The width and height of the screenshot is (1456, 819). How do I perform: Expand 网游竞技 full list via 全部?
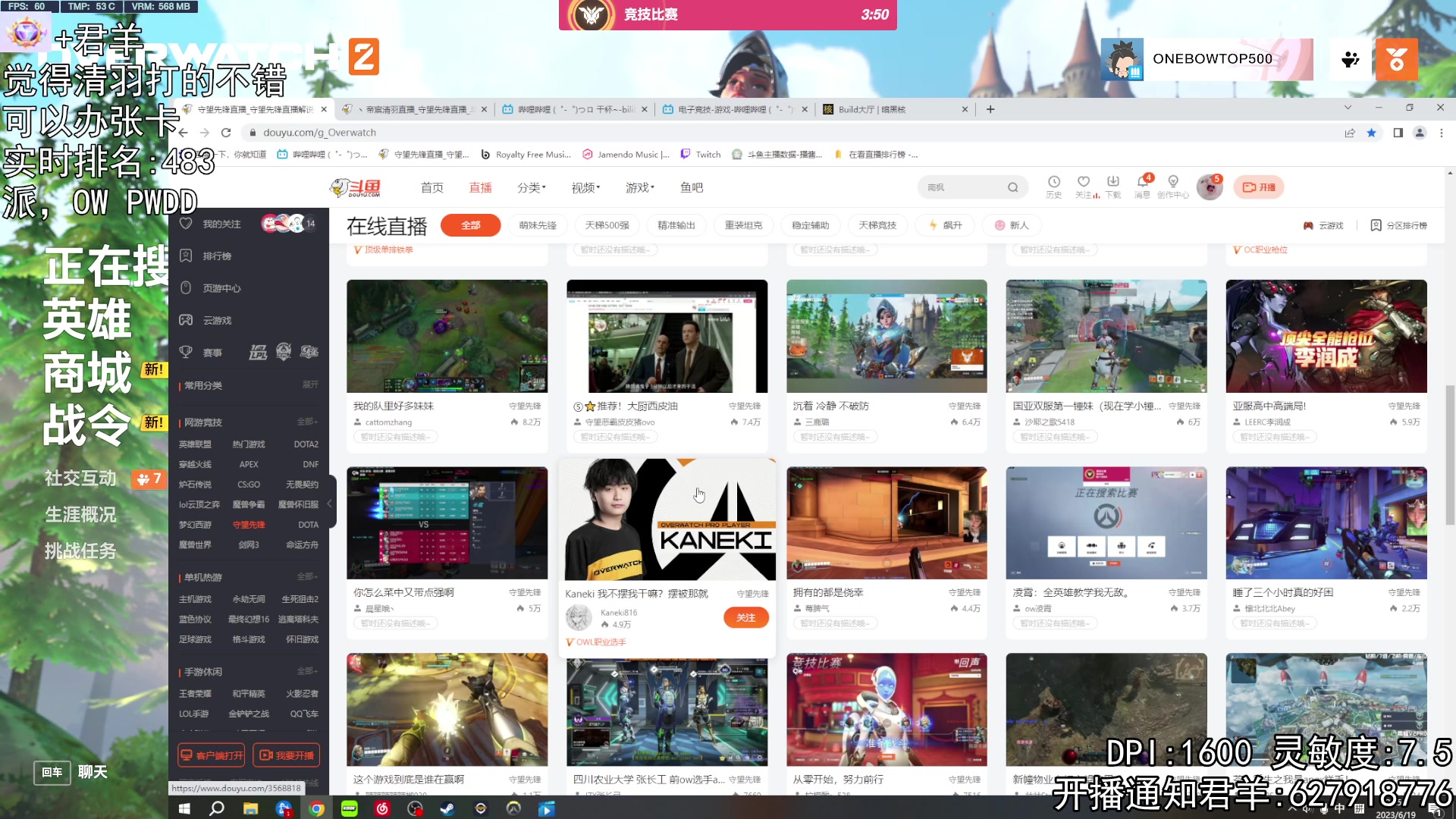point(307,421)
